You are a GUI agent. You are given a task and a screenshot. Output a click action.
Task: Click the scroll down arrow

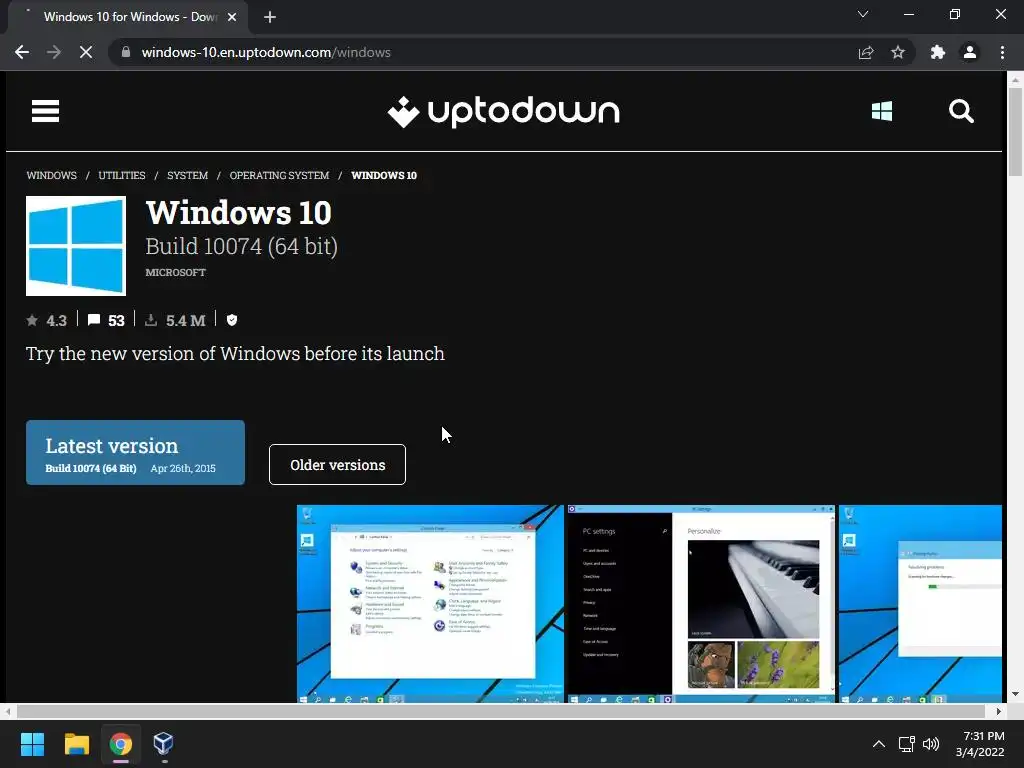pos(1015,694)
